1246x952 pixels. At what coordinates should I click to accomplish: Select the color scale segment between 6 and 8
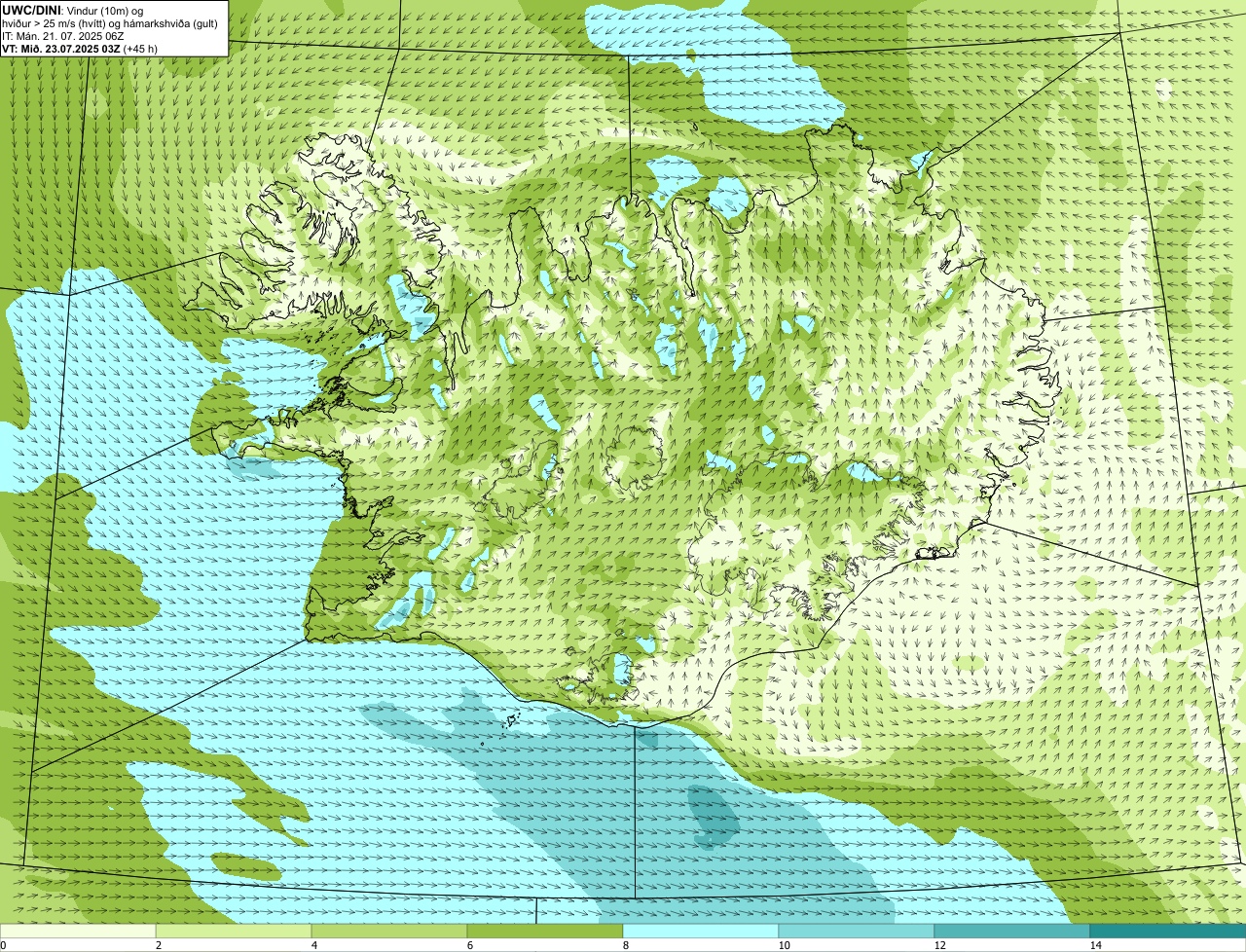[545, 931]
